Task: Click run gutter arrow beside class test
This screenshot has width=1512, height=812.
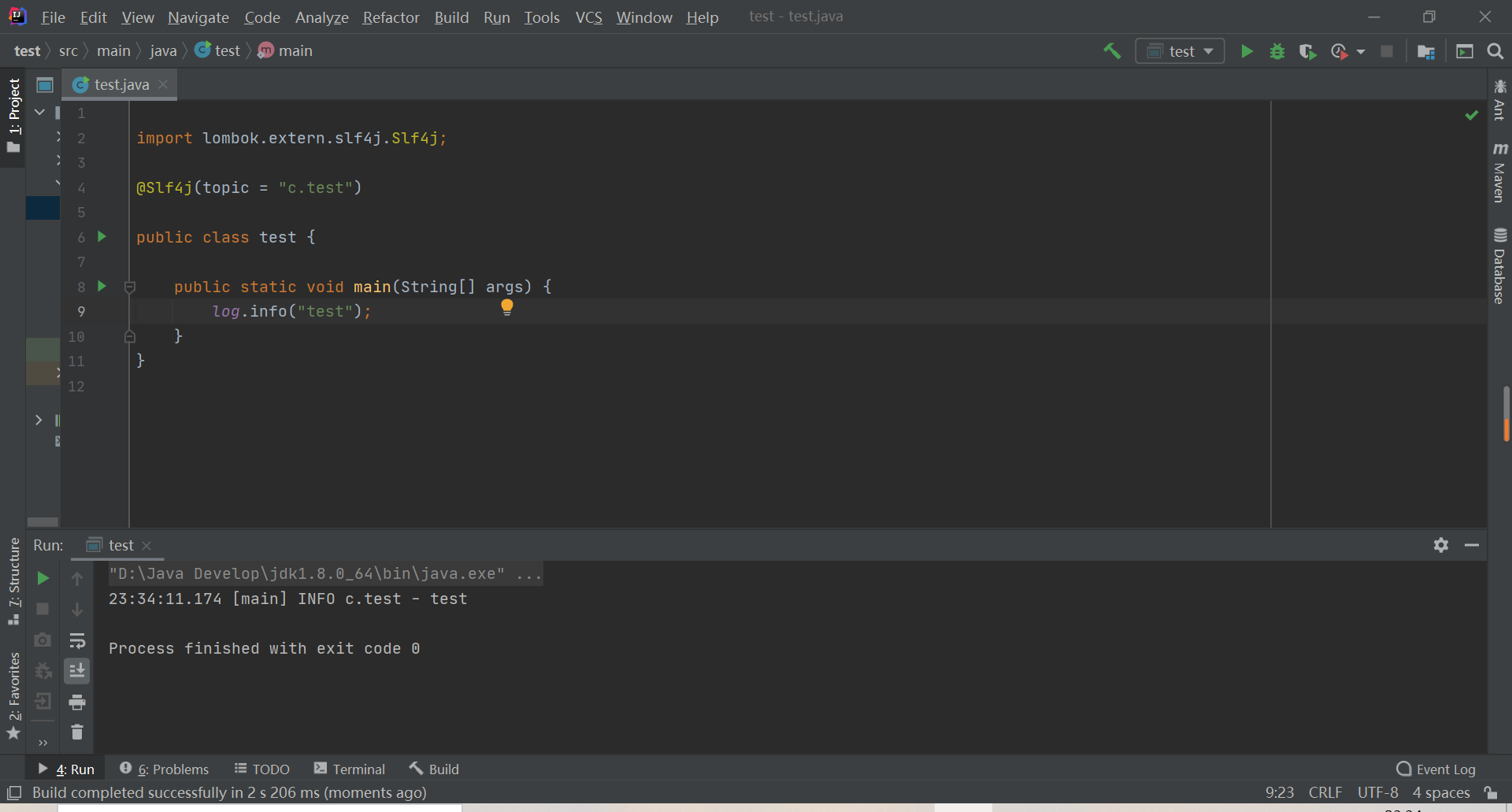Action: tap(102, 236)
